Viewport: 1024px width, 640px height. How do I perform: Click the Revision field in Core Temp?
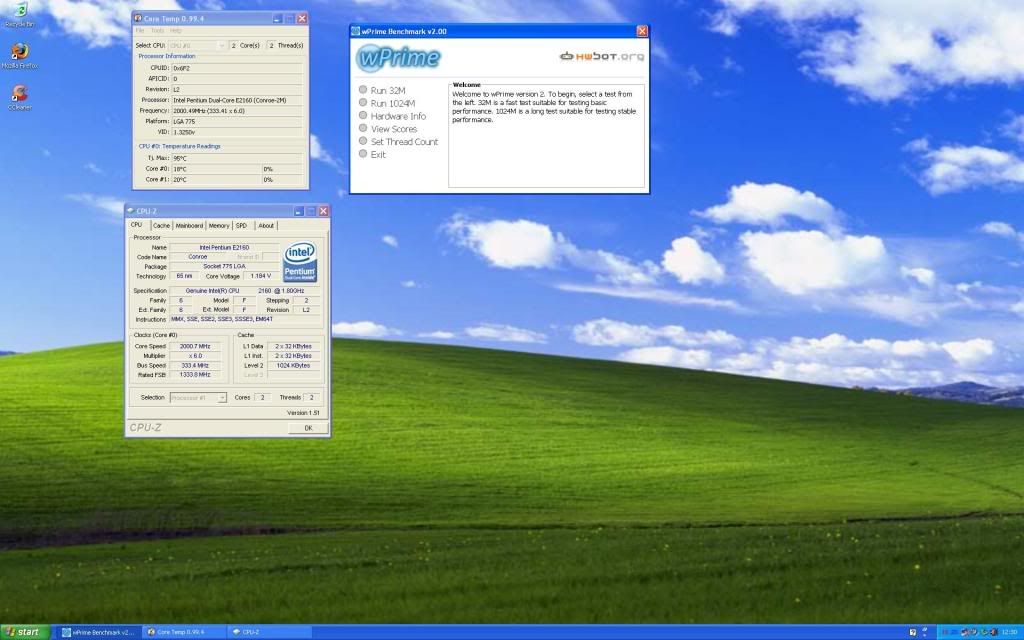(237, 89)
